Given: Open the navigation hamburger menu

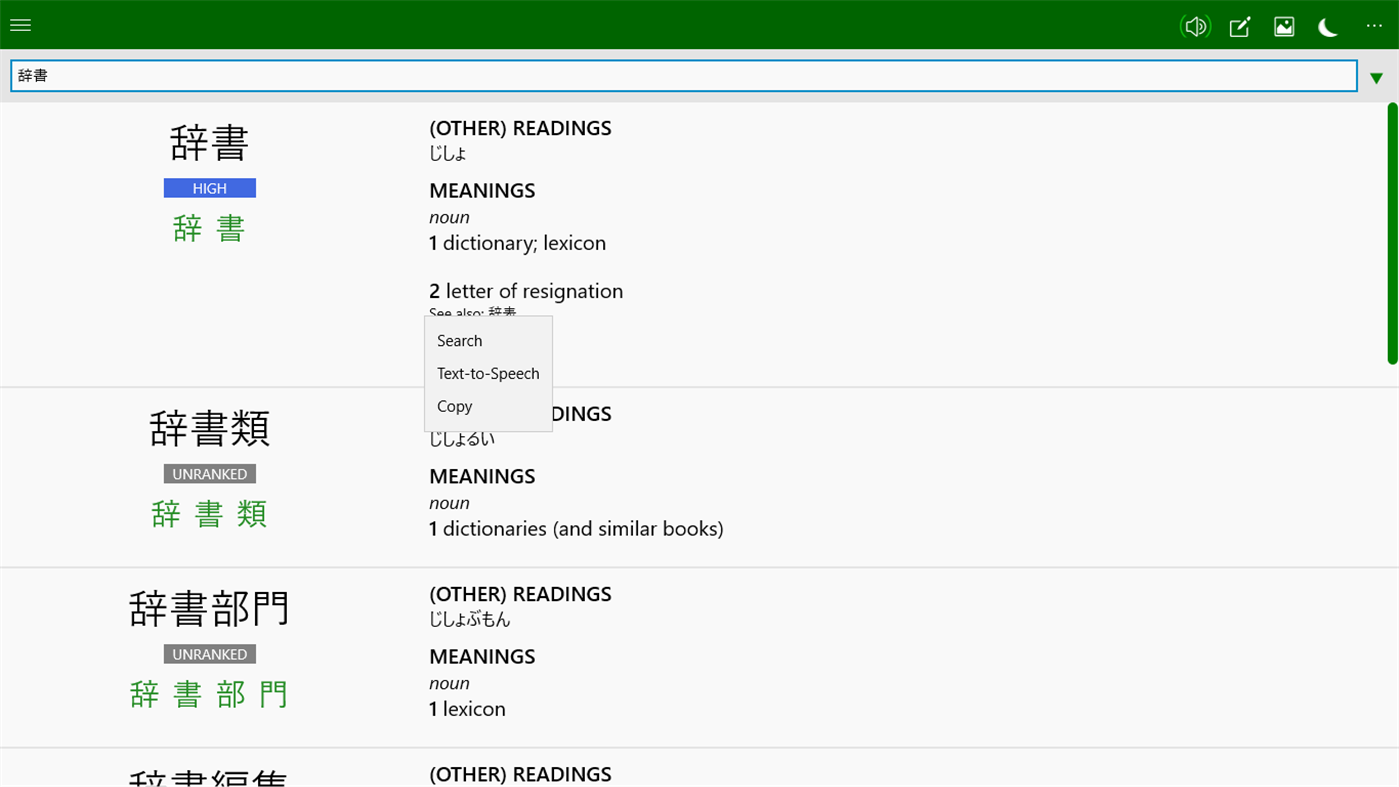Looking at the screenshot, I should (x=20, y=25).
